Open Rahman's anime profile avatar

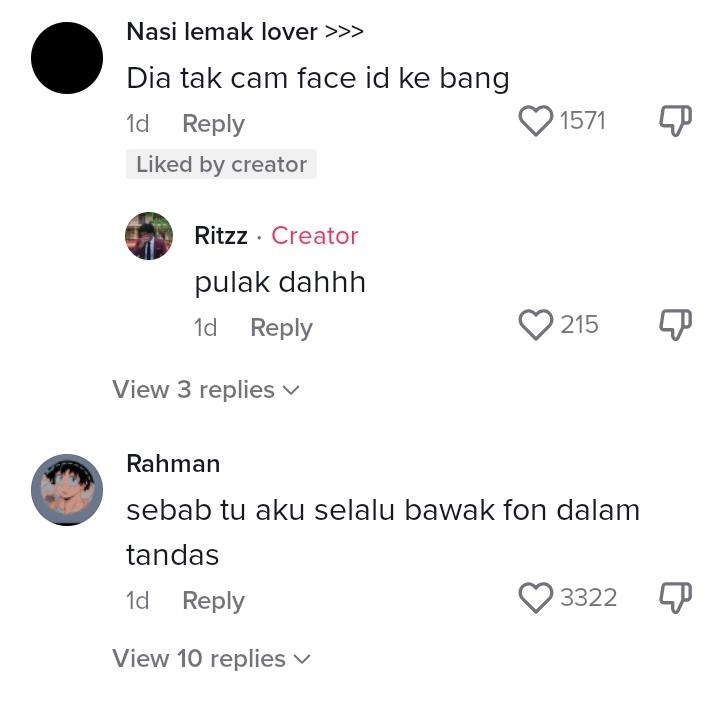(x=67, y=489)
